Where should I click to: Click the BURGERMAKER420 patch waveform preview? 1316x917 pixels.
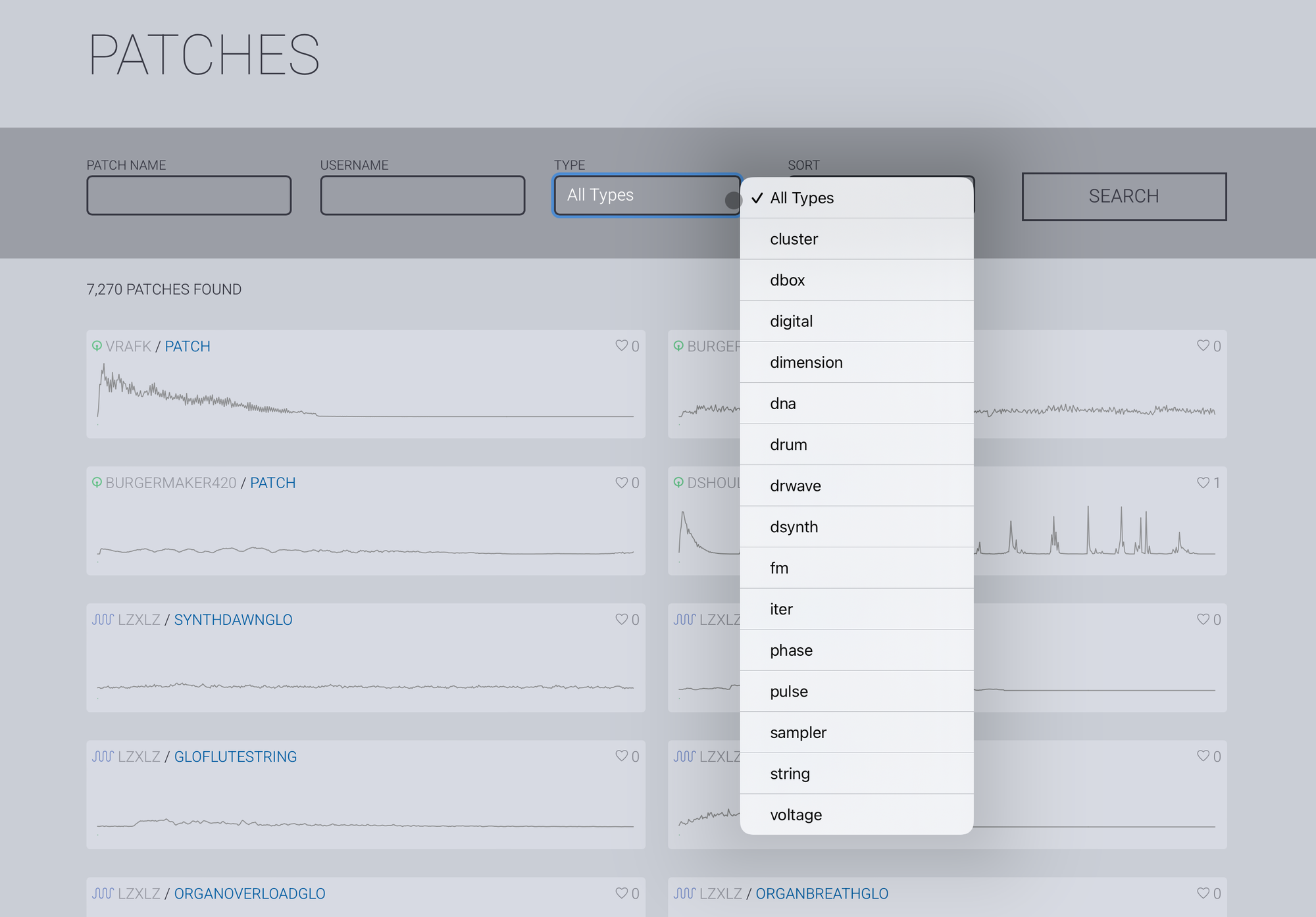(x=366, y=551)
